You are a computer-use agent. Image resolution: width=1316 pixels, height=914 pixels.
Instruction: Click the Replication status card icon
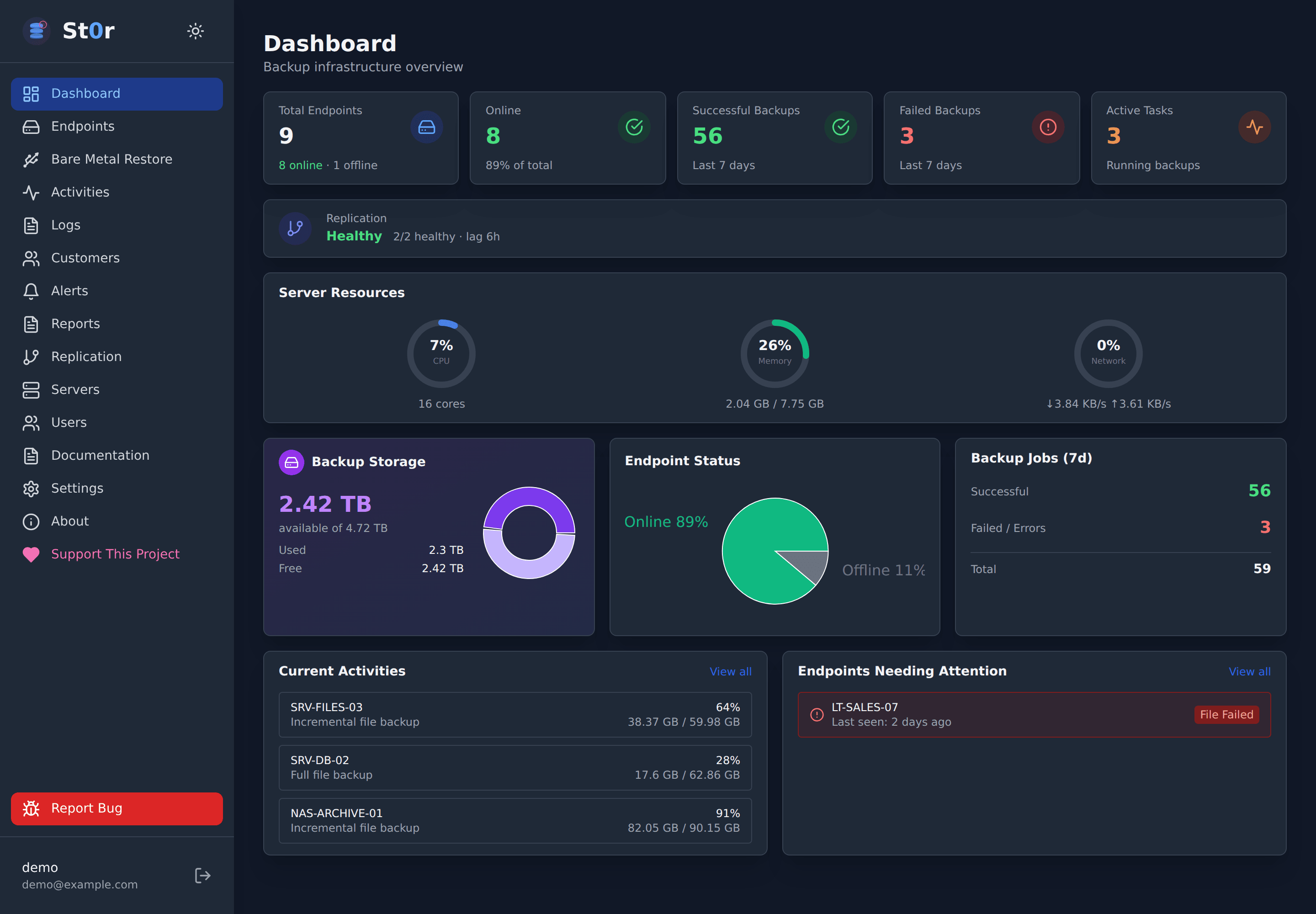(x=295, y=228)
